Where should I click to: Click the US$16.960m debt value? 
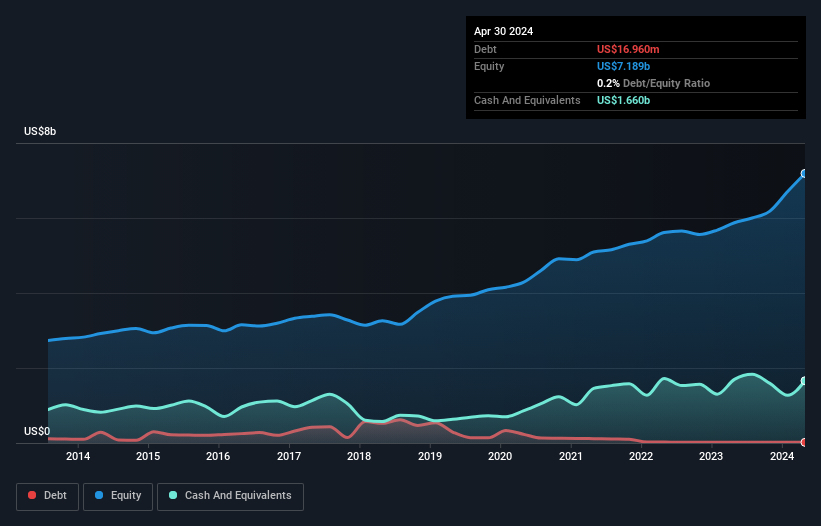tap(628, 49)
